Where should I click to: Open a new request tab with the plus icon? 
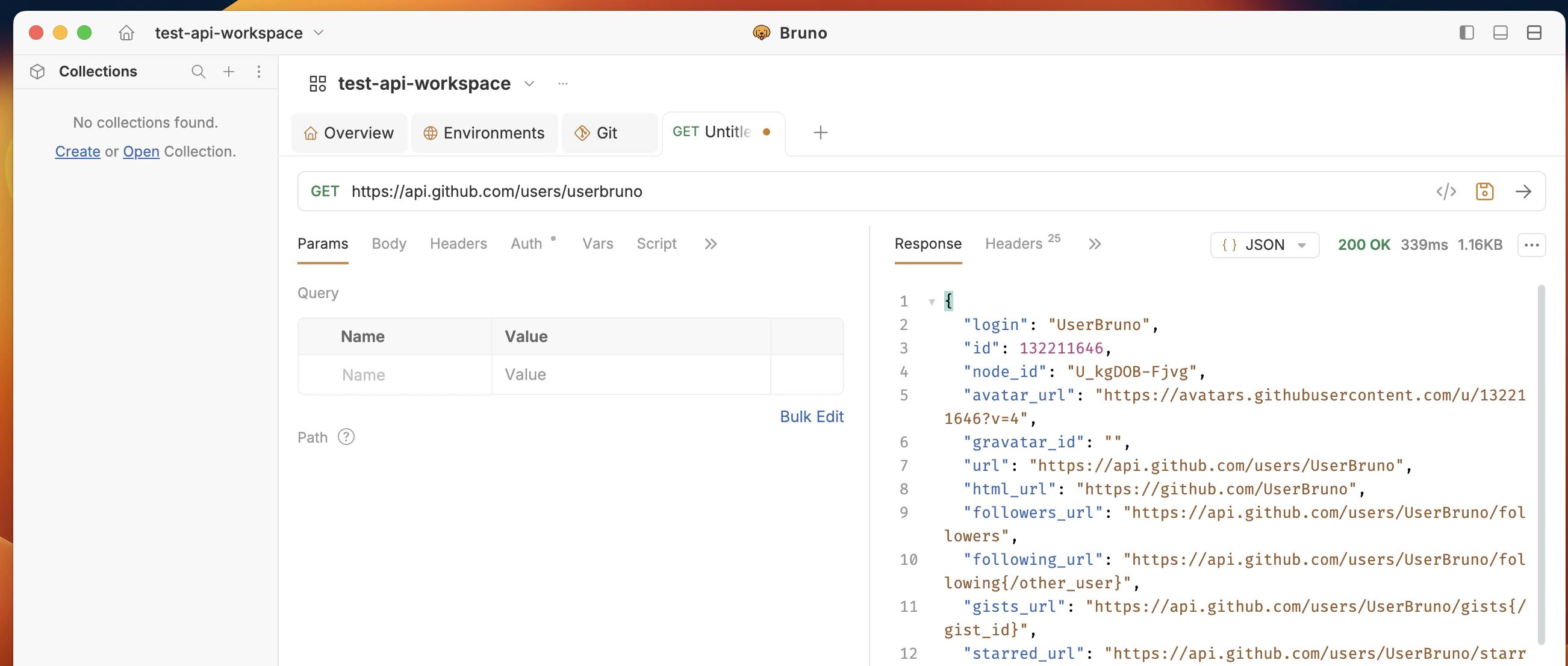click(x=820, y=132)
